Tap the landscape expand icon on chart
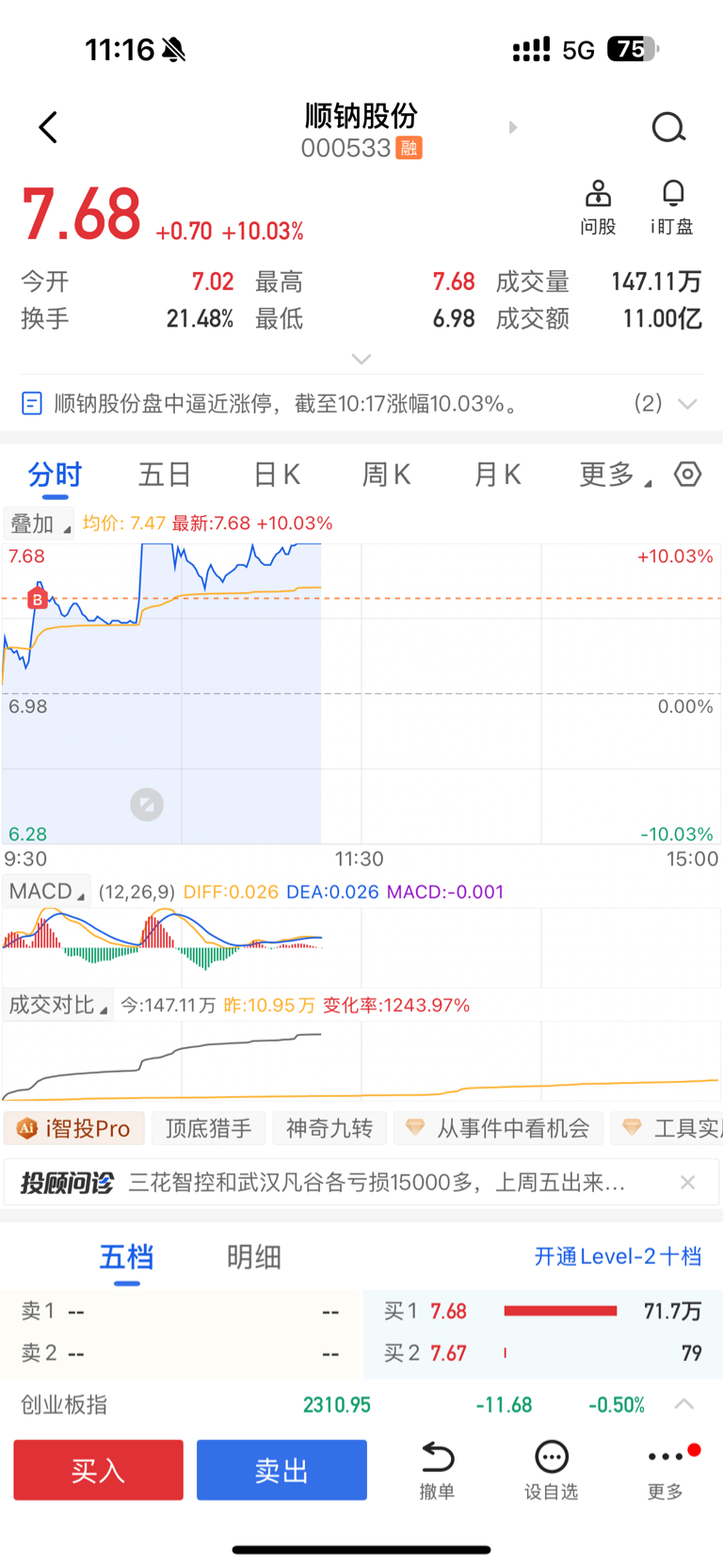 [147, 804]
